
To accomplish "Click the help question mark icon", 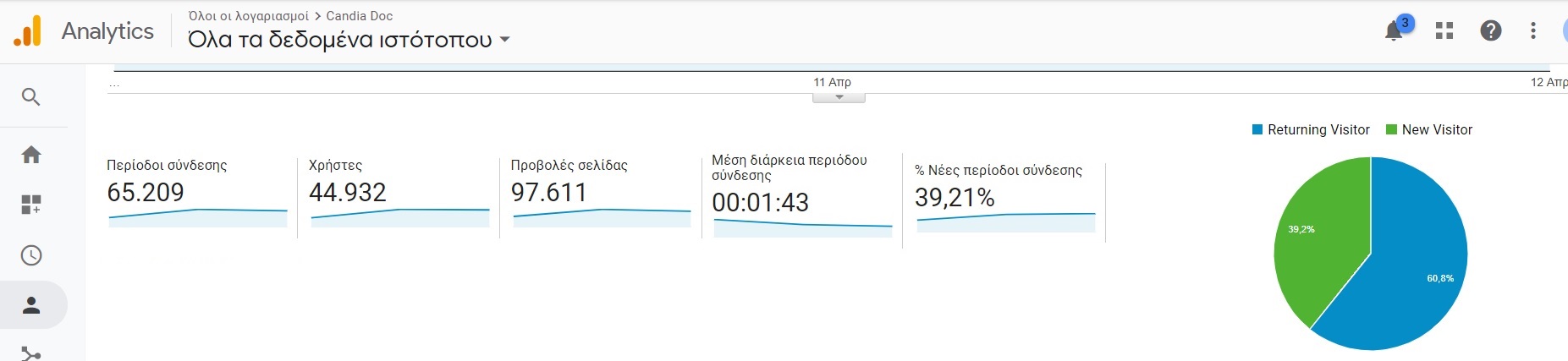I will click(x=1490, y=31).
